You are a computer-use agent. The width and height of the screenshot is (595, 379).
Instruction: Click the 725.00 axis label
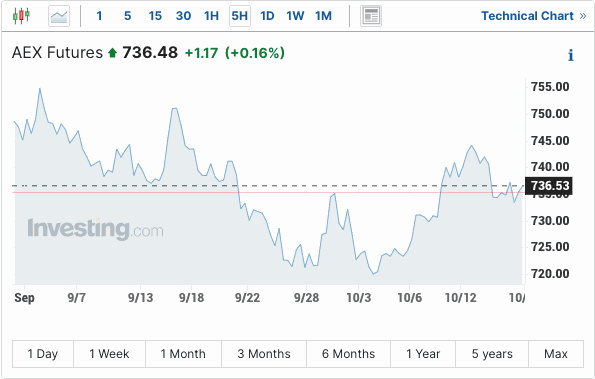[x=550, y=247]
